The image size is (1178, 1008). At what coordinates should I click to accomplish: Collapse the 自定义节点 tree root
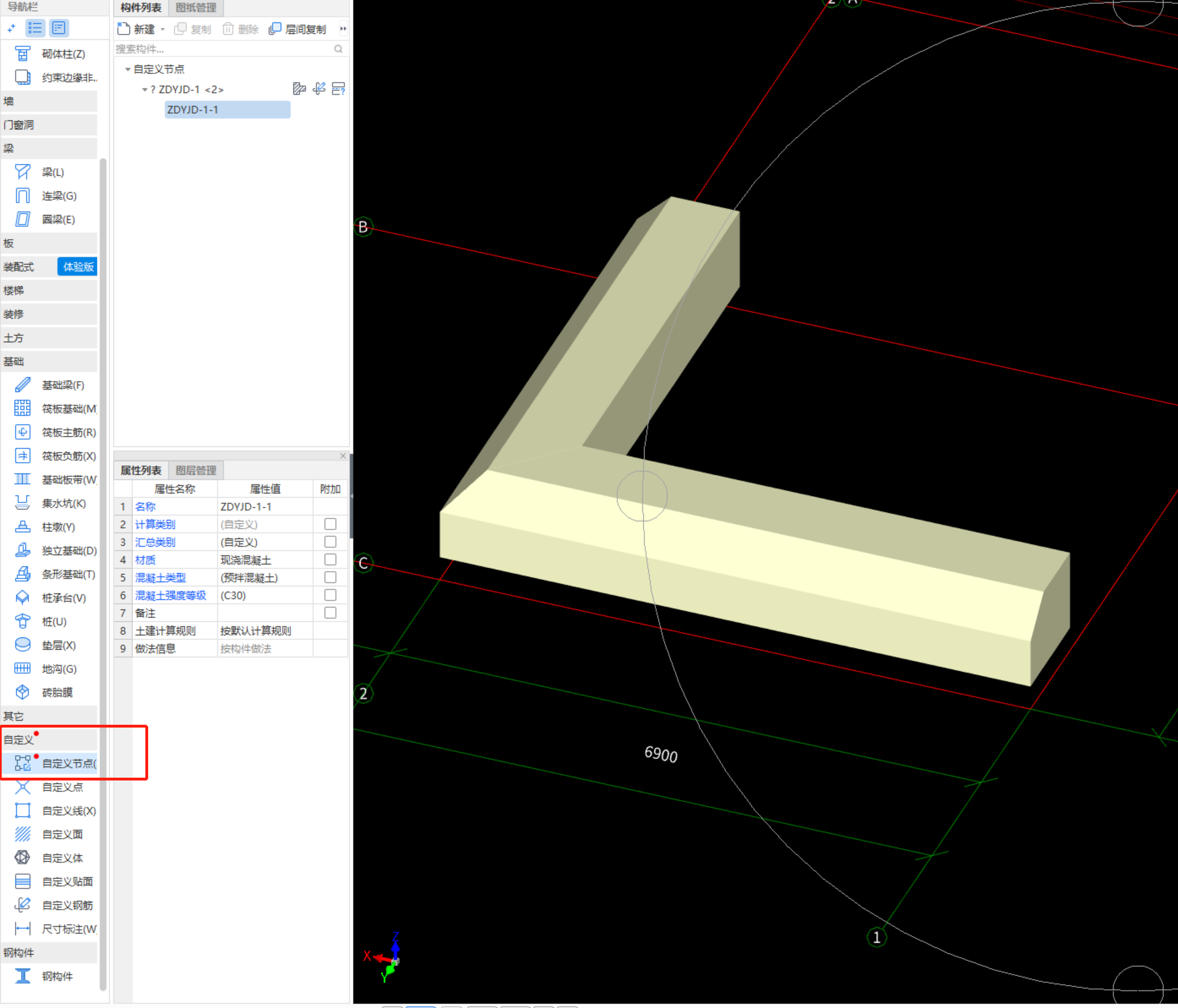(128, 69)
